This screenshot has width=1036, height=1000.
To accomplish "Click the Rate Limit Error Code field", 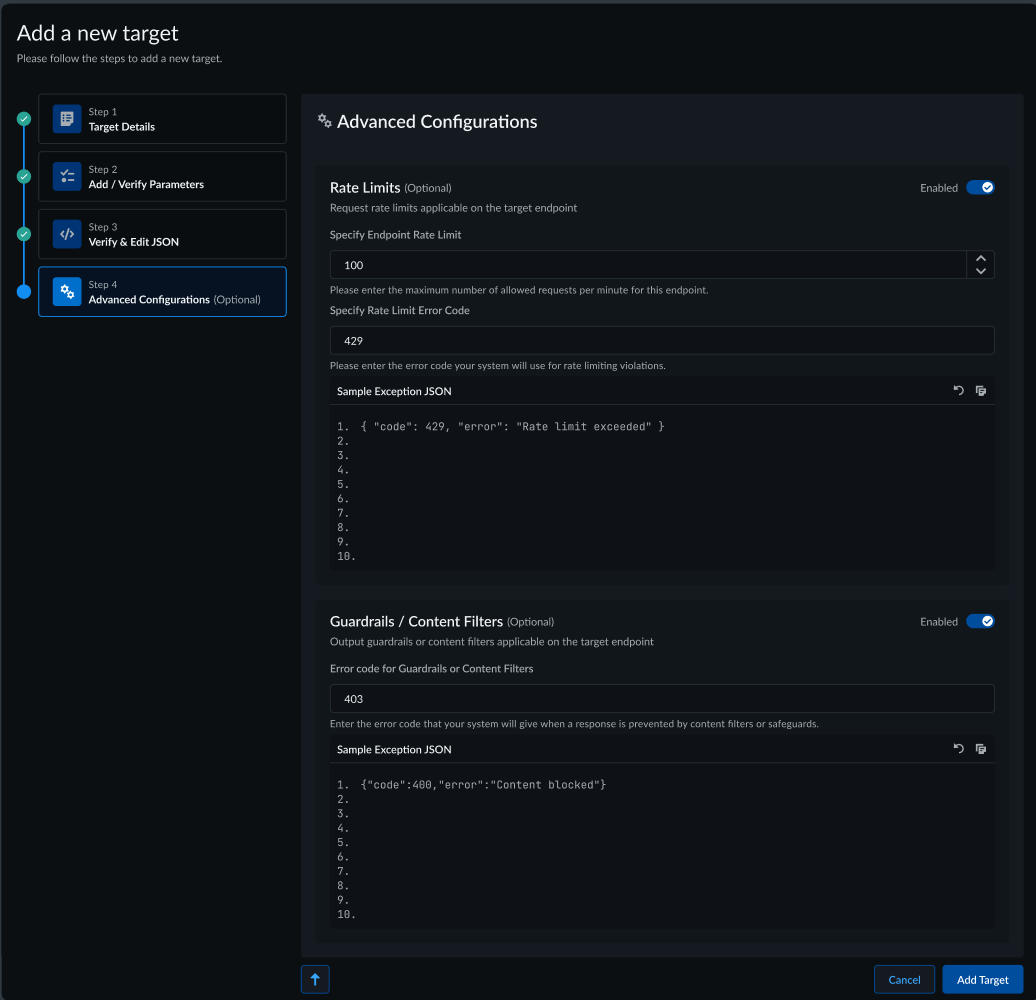I will pos(662,341).
